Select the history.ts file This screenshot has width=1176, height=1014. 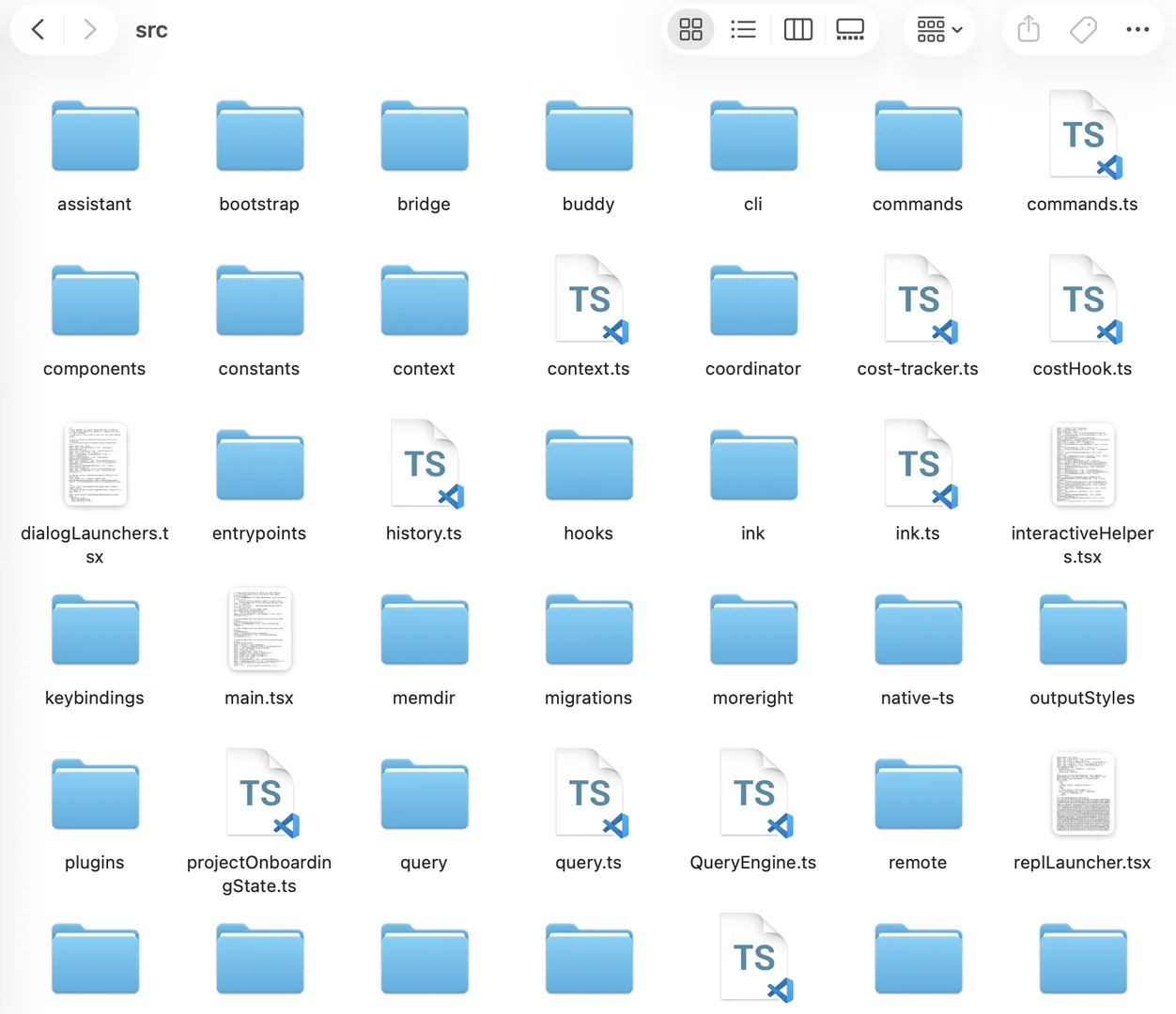(426, 464)
